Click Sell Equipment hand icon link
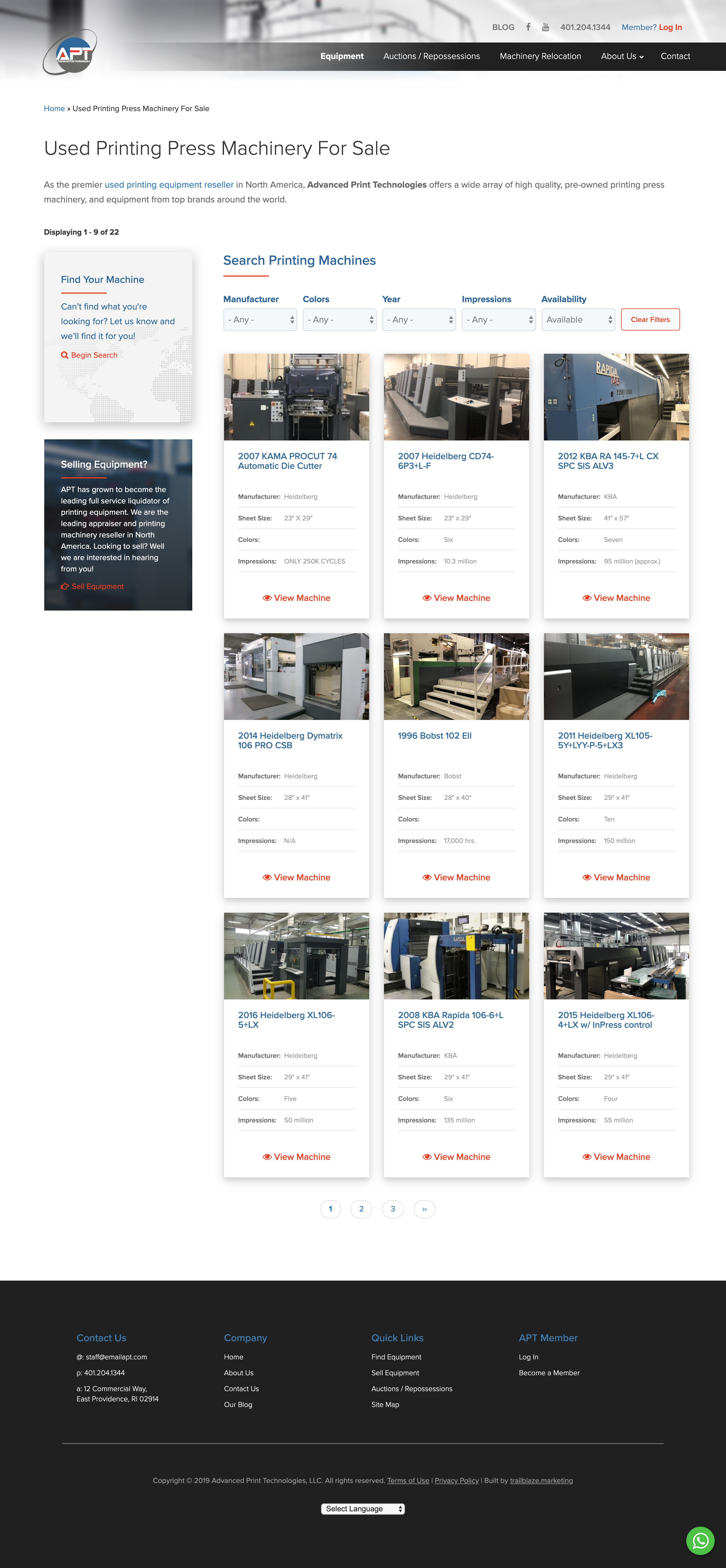The image size is (726, 1568). coord(92,586)
